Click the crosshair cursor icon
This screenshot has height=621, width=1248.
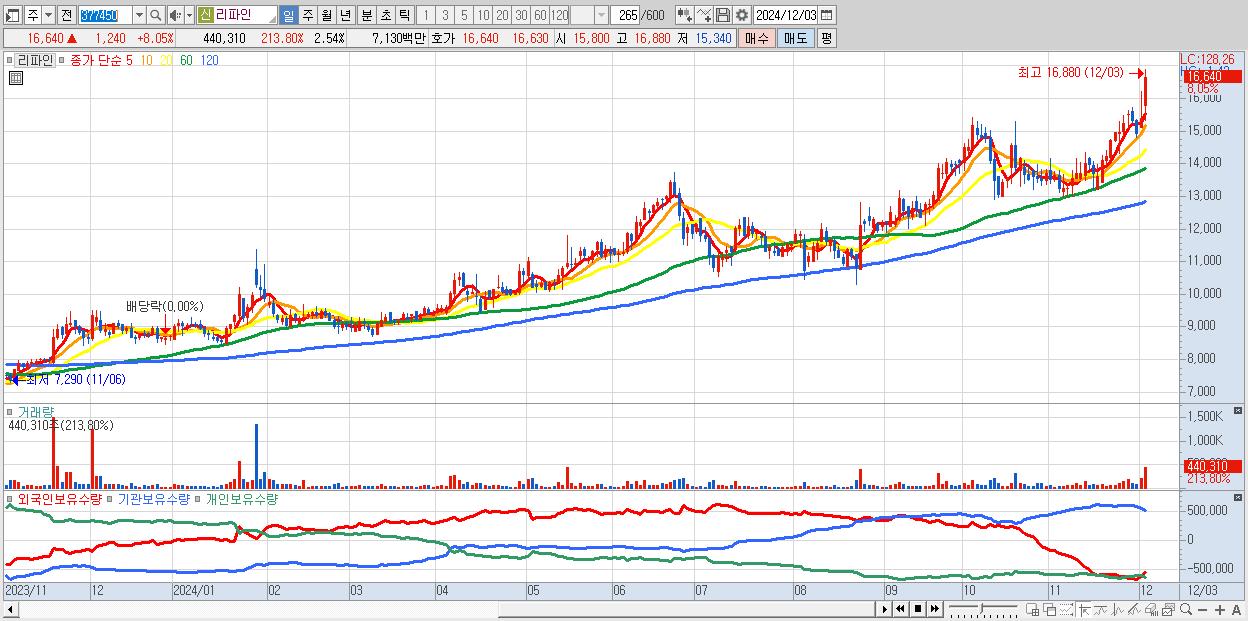pos(1085,609)
